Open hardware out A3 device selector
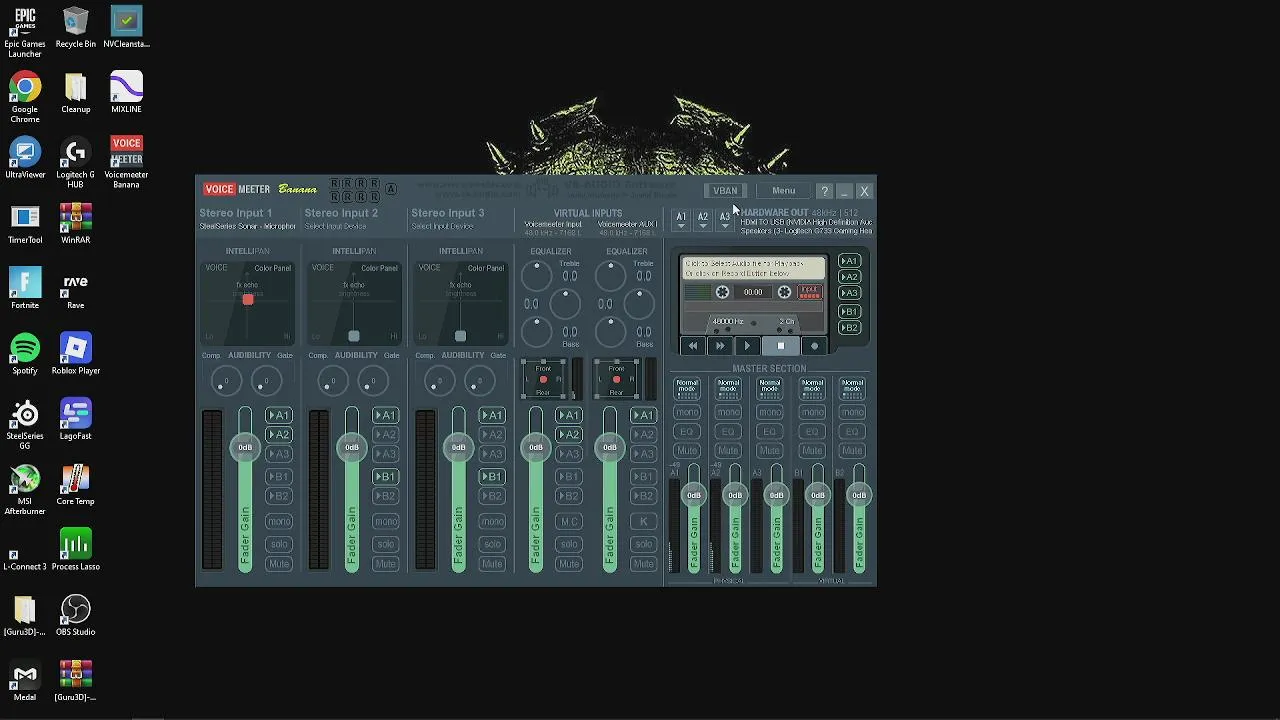Screen dimensions: 1280x720 coord(725,220)
